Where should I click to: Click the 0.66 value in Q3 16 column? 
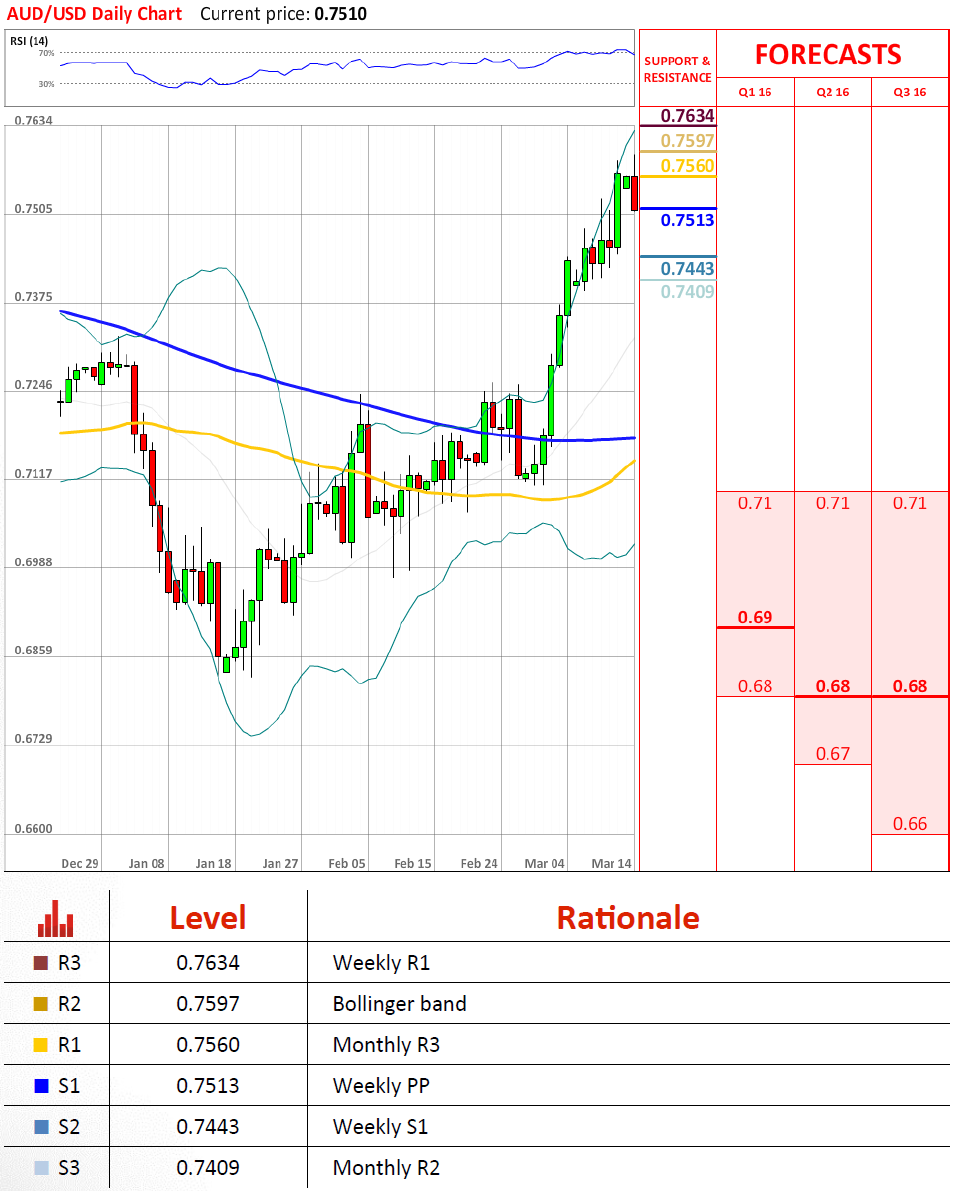click(910, 823)
